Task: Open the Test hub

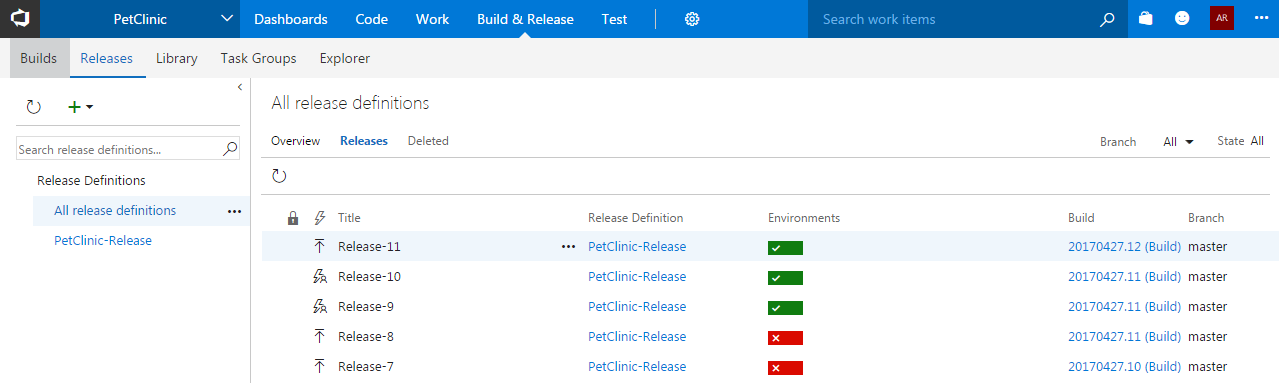Action: pos(614,19)
